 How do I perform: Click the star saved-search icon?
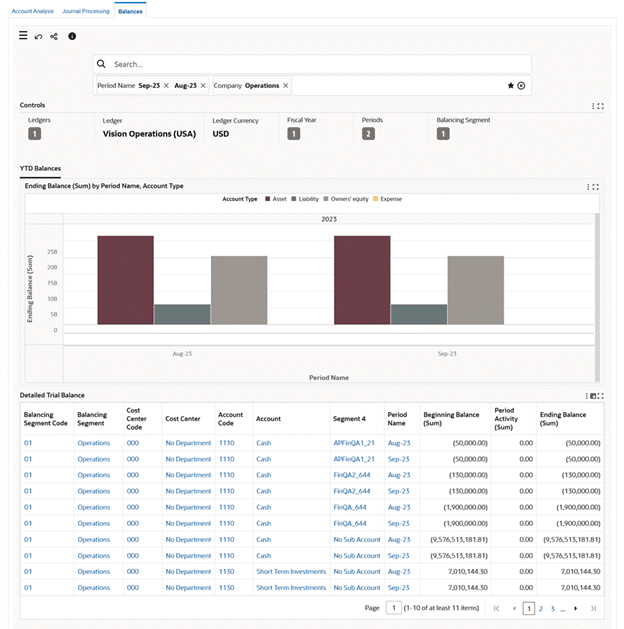coord(511,85)
